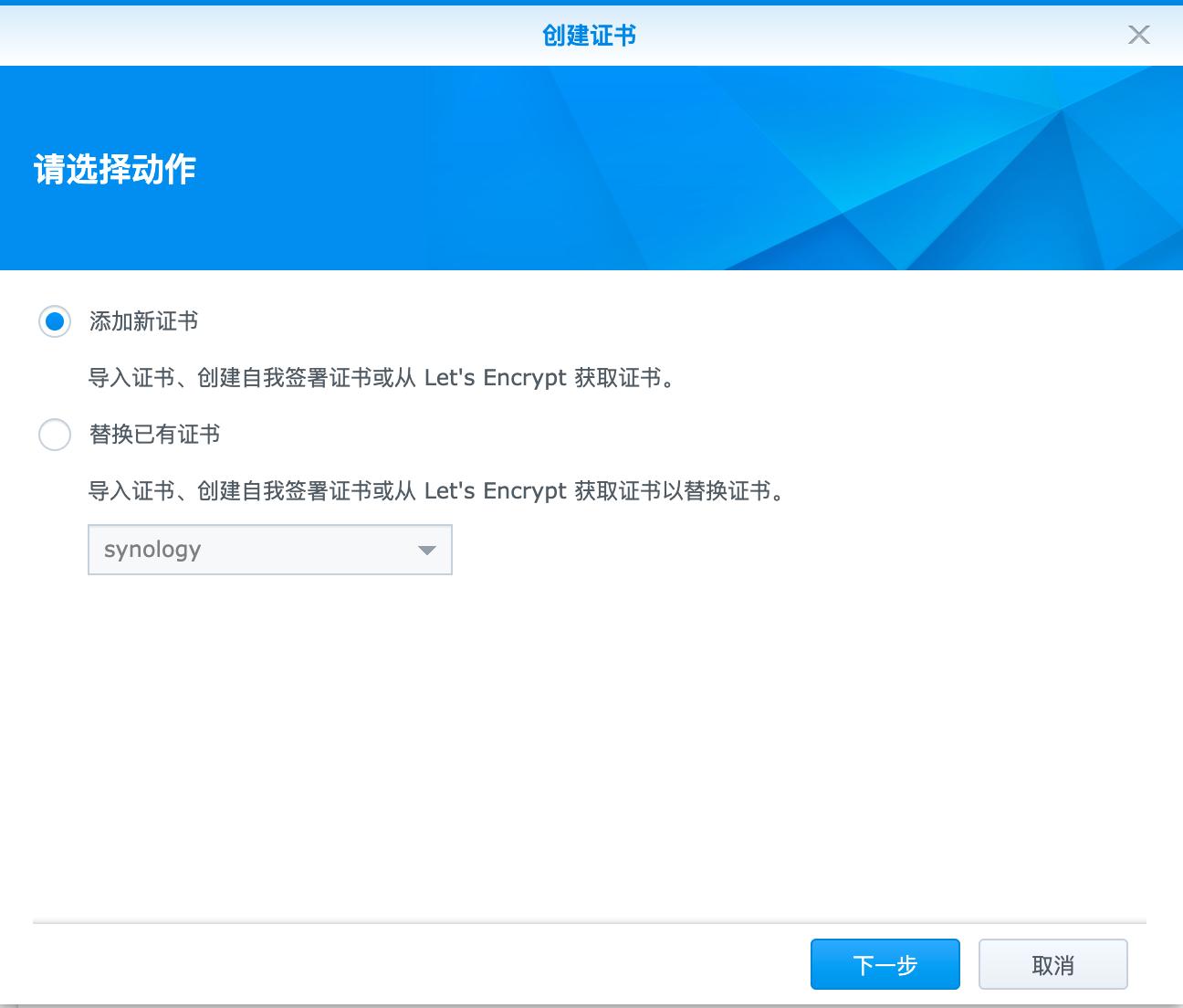Advance to the next wizard step
This screenshot has height=1008, width=1183.
click(x=885, y=964)
